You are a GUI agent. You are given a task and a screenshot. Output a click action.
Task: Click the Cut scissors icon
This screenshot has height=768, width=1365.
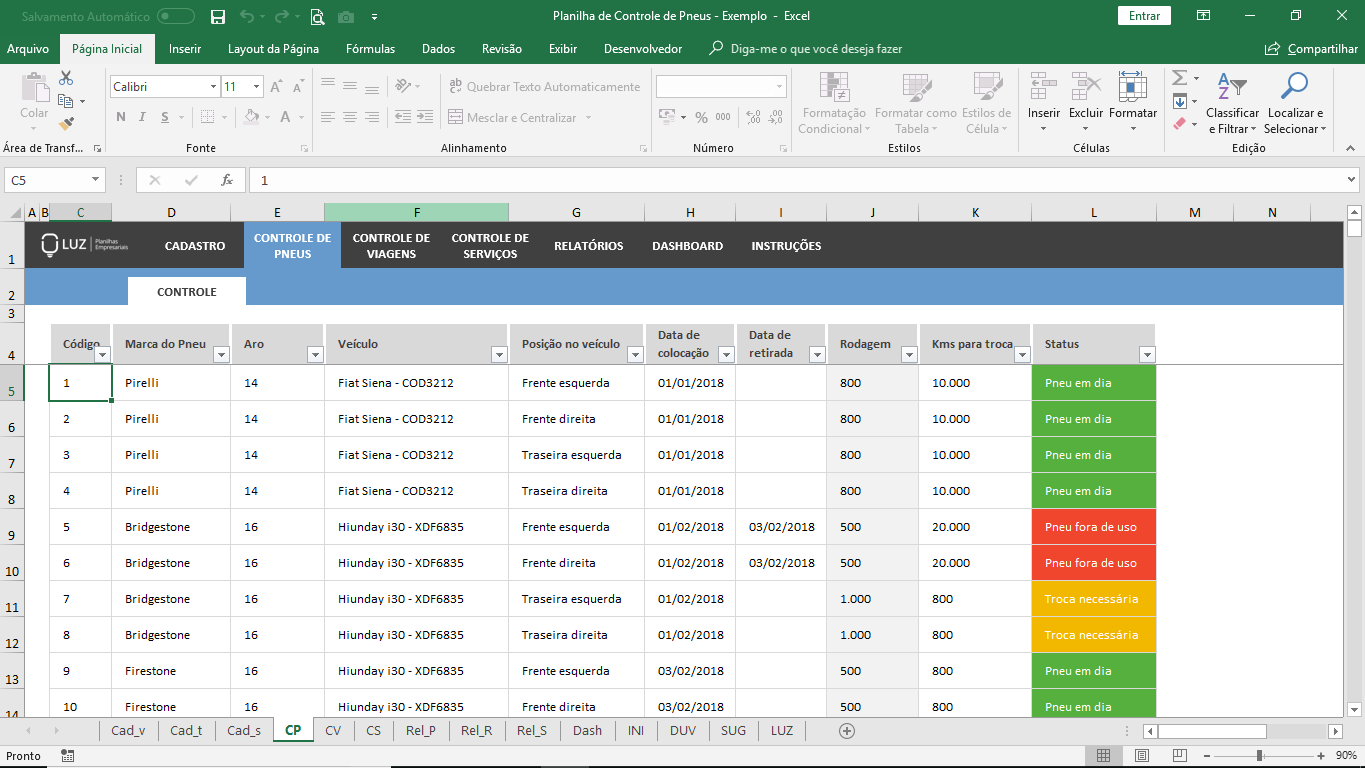point(66,78)
